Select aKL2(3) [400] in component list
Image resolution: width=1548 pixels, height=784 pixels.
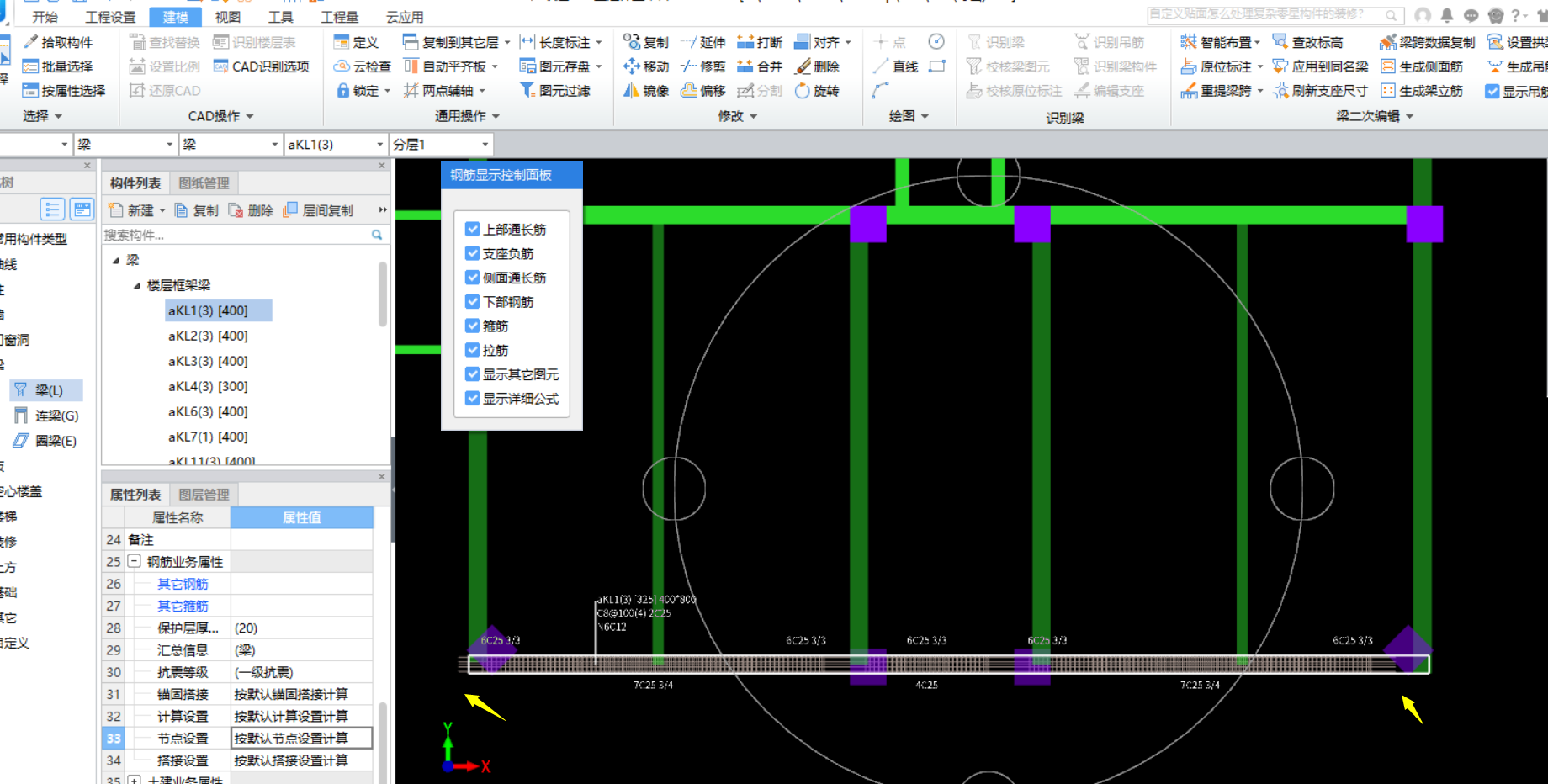point(208,336)
